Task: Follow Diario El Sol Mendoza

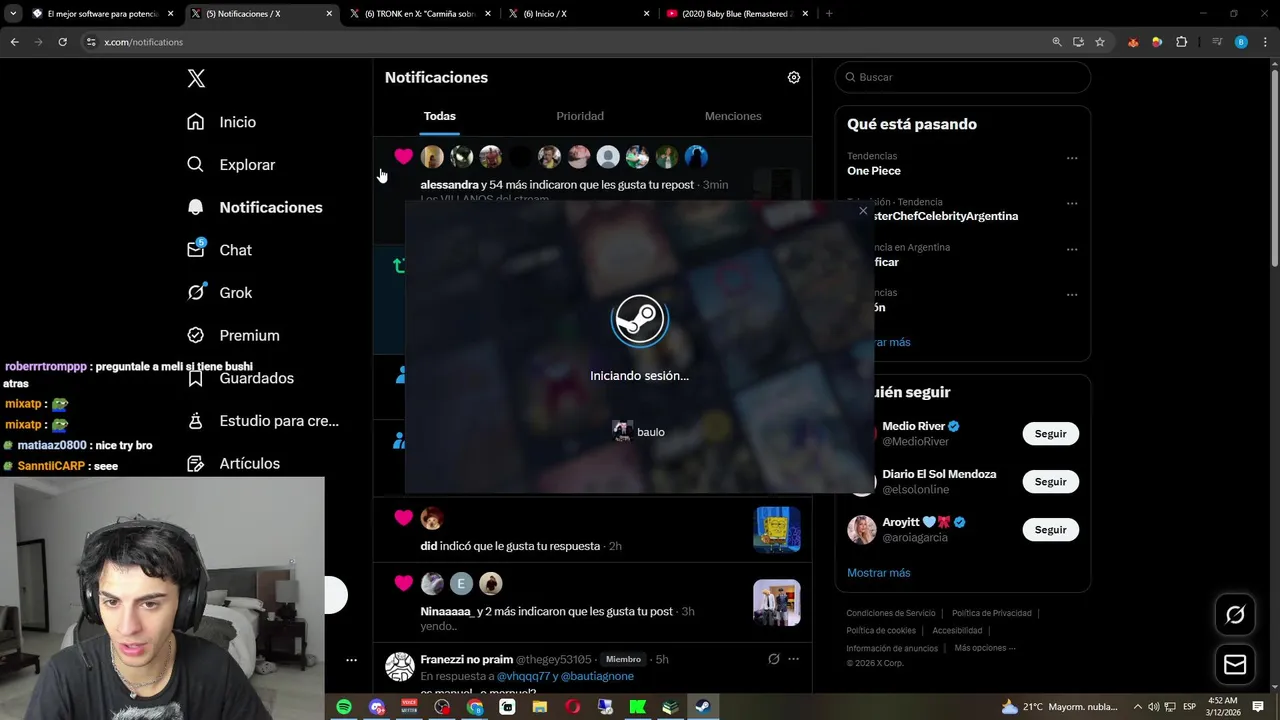Action: coord(1050,482)
